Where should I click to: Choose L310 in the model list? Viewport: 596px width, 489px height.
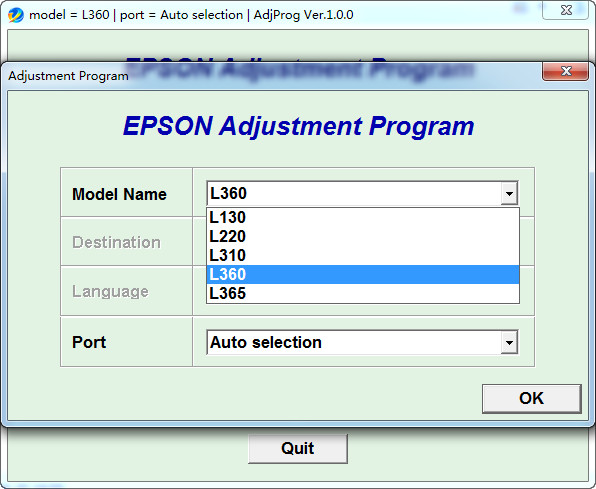(363, 256)
